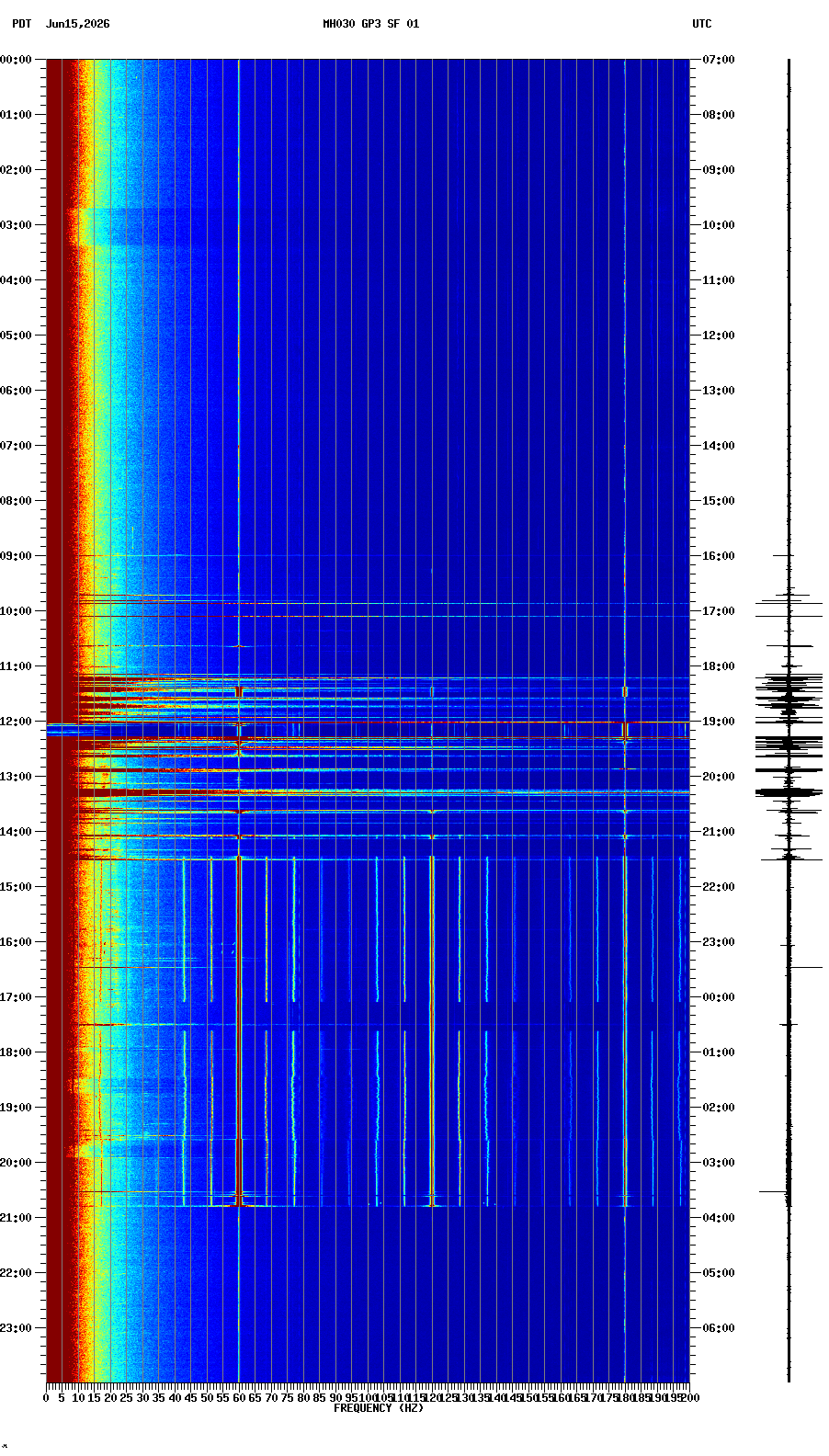Select the 17:00 label on PDT axis
This screenshot has height=1456, width=829.
pos(16,997)
